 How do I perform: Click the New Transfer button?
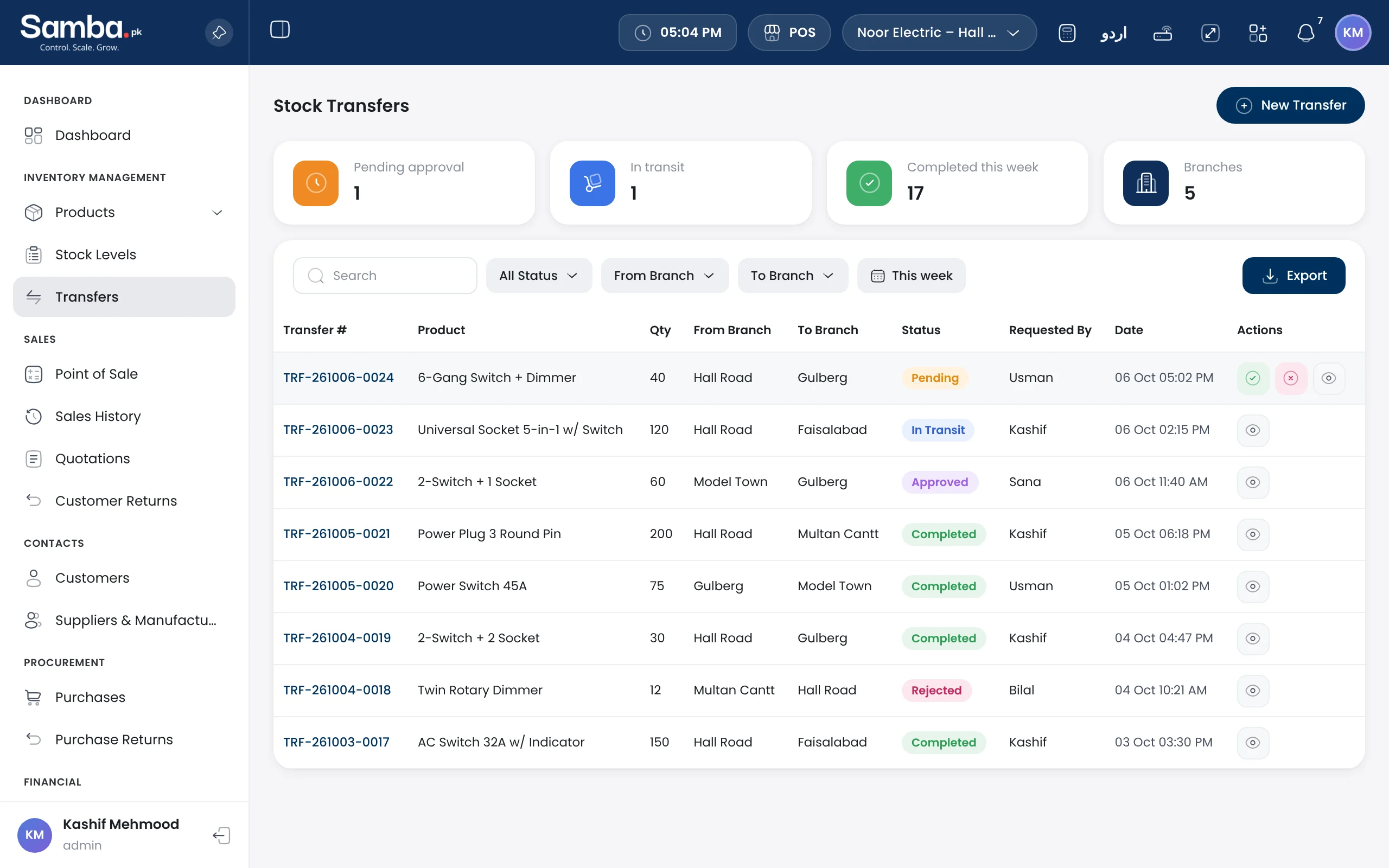point(1290,105)
